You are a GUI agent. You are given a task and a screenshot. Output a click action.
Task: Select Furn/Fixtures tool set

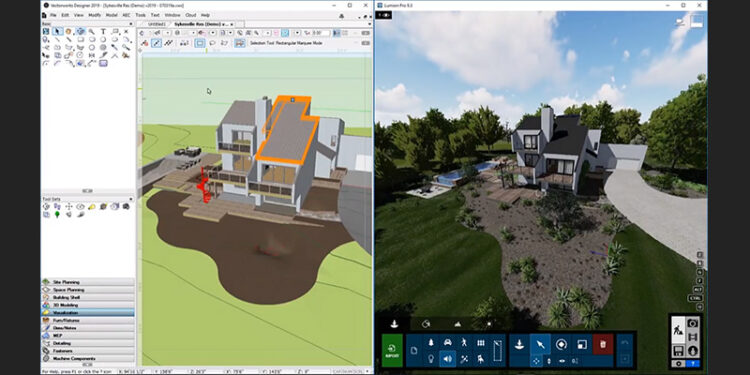click(x=88, y=320)
